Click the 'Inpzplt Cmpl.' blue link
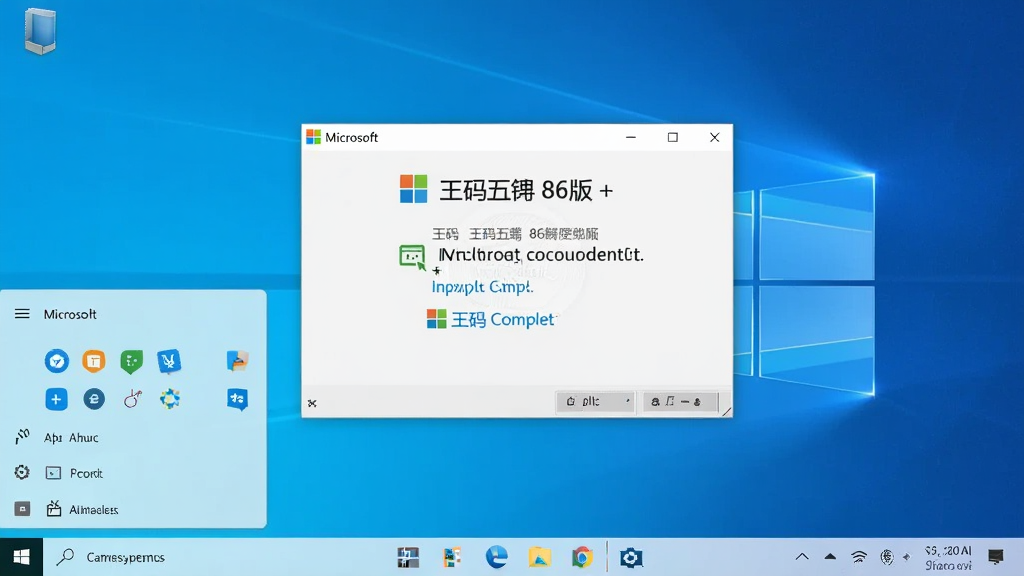The image size is (1024, 576). point(482,287)
